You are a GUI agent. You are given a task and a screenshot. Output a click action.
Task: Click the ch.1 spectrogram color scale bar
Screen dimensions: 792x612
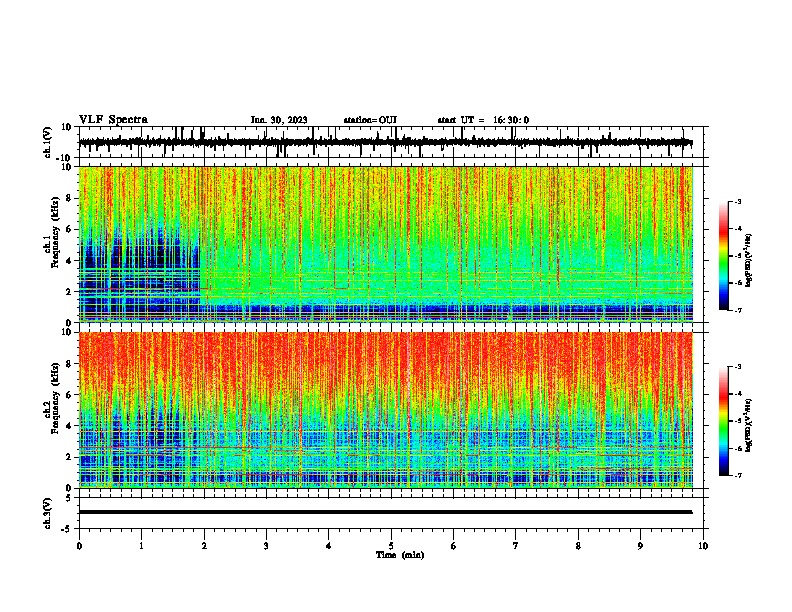point(723,256)
